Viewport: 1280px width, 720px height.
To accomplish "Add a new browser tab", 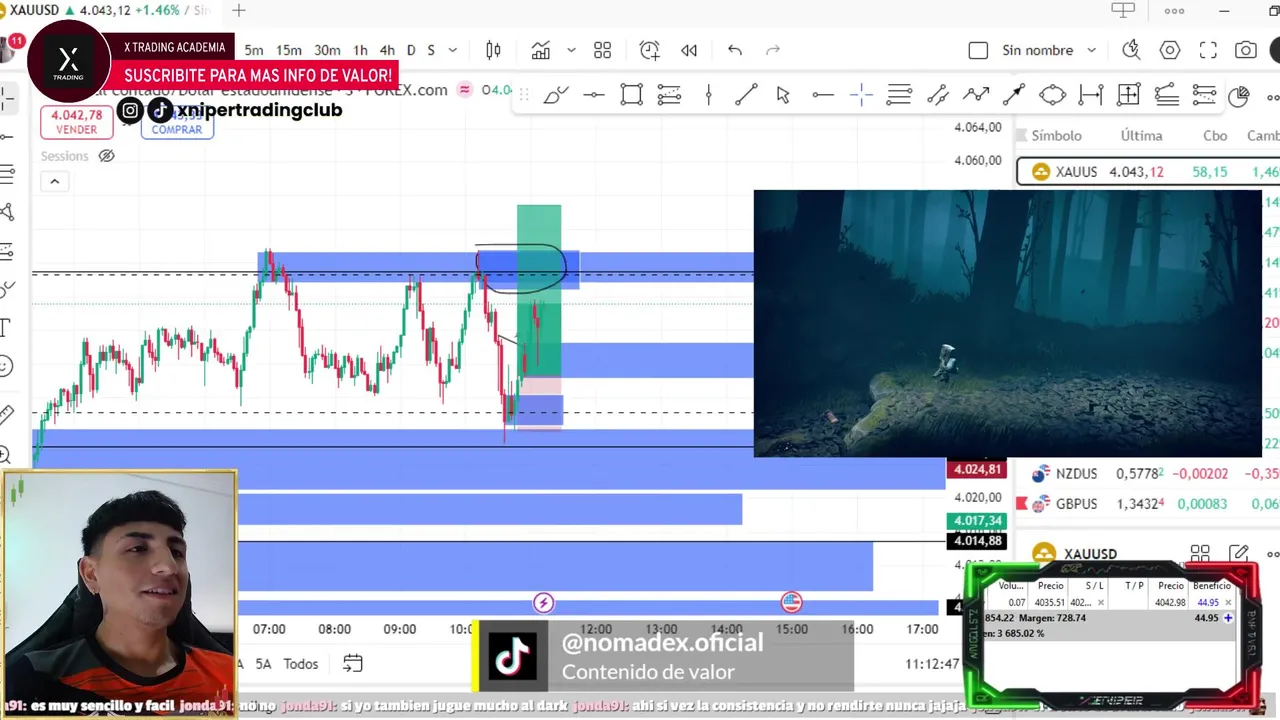I will coord(238,10).
